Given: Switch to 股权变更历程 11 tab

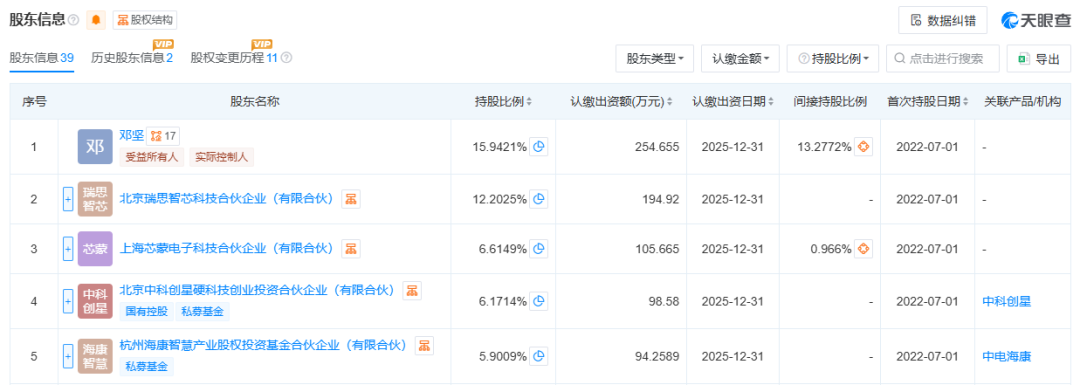Looking at the screenshot, I should click(233, 59).
